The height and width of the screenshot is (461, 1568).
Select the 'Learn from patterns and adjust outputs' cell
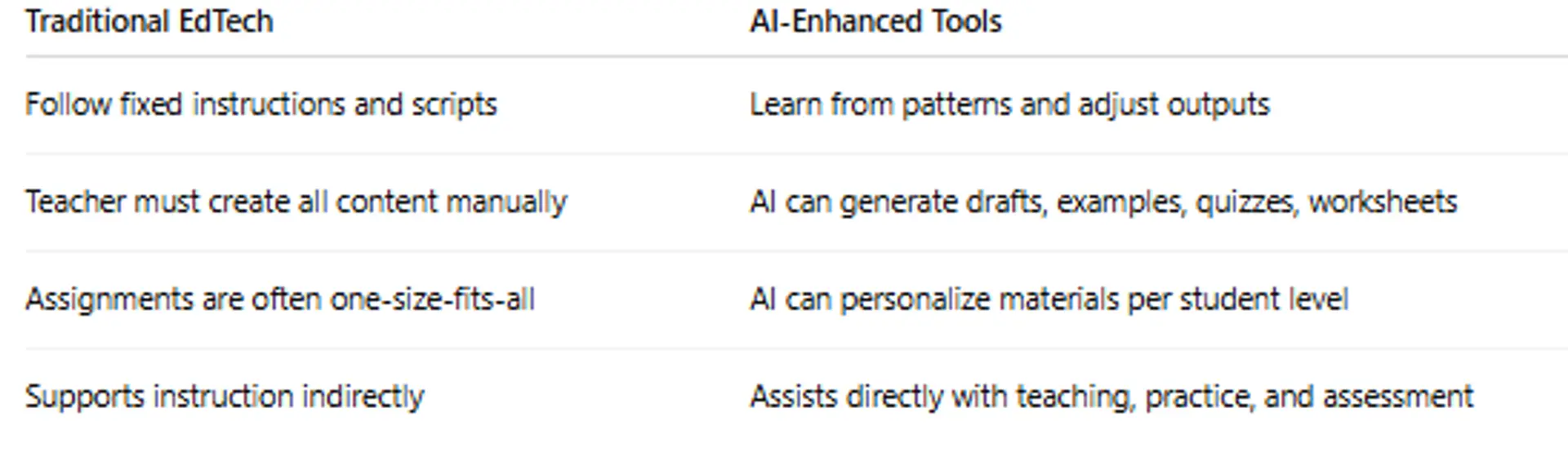(1009, 104)
